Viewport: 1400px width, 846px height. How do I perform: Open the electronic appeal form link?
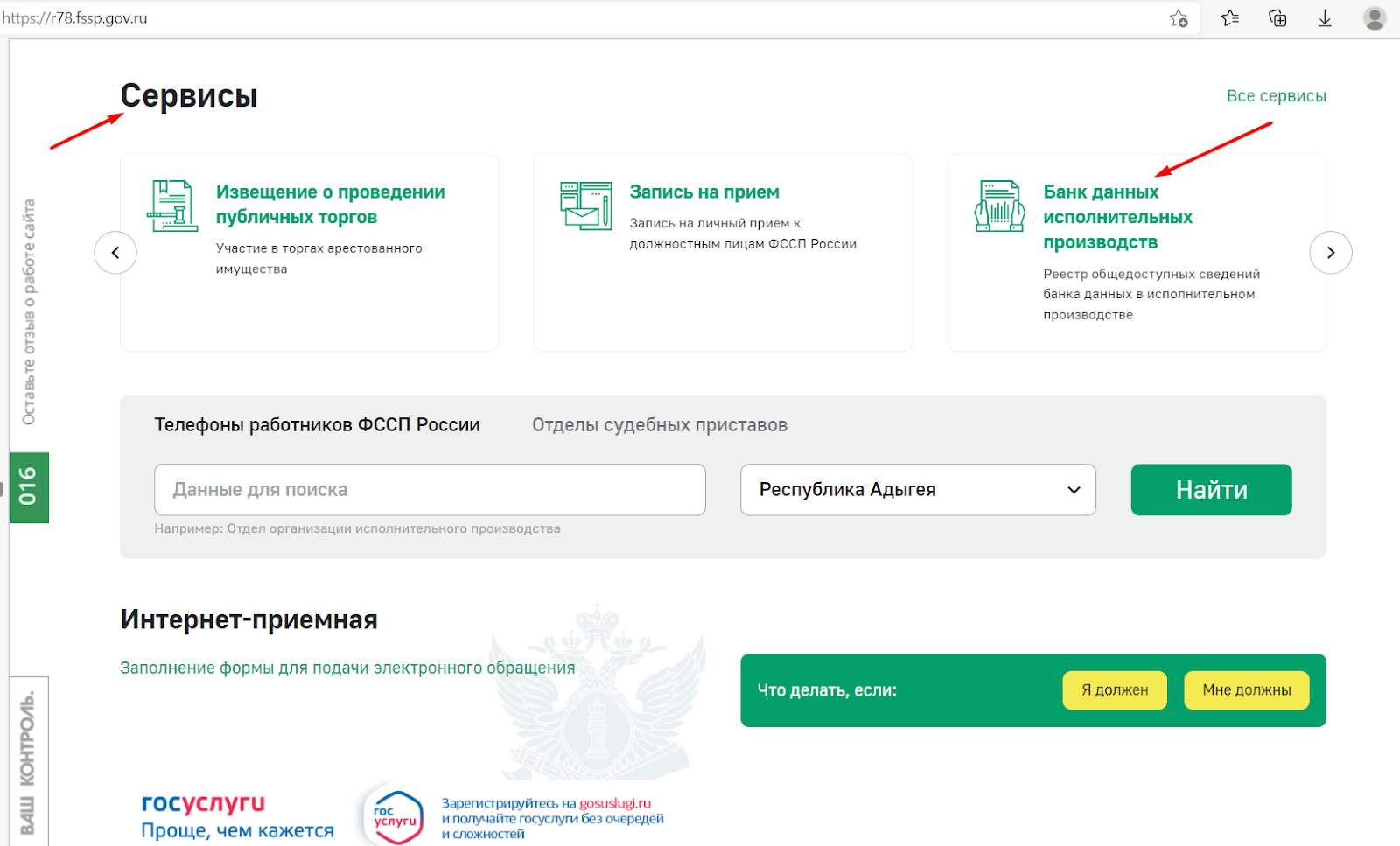[x=347, y=668]
